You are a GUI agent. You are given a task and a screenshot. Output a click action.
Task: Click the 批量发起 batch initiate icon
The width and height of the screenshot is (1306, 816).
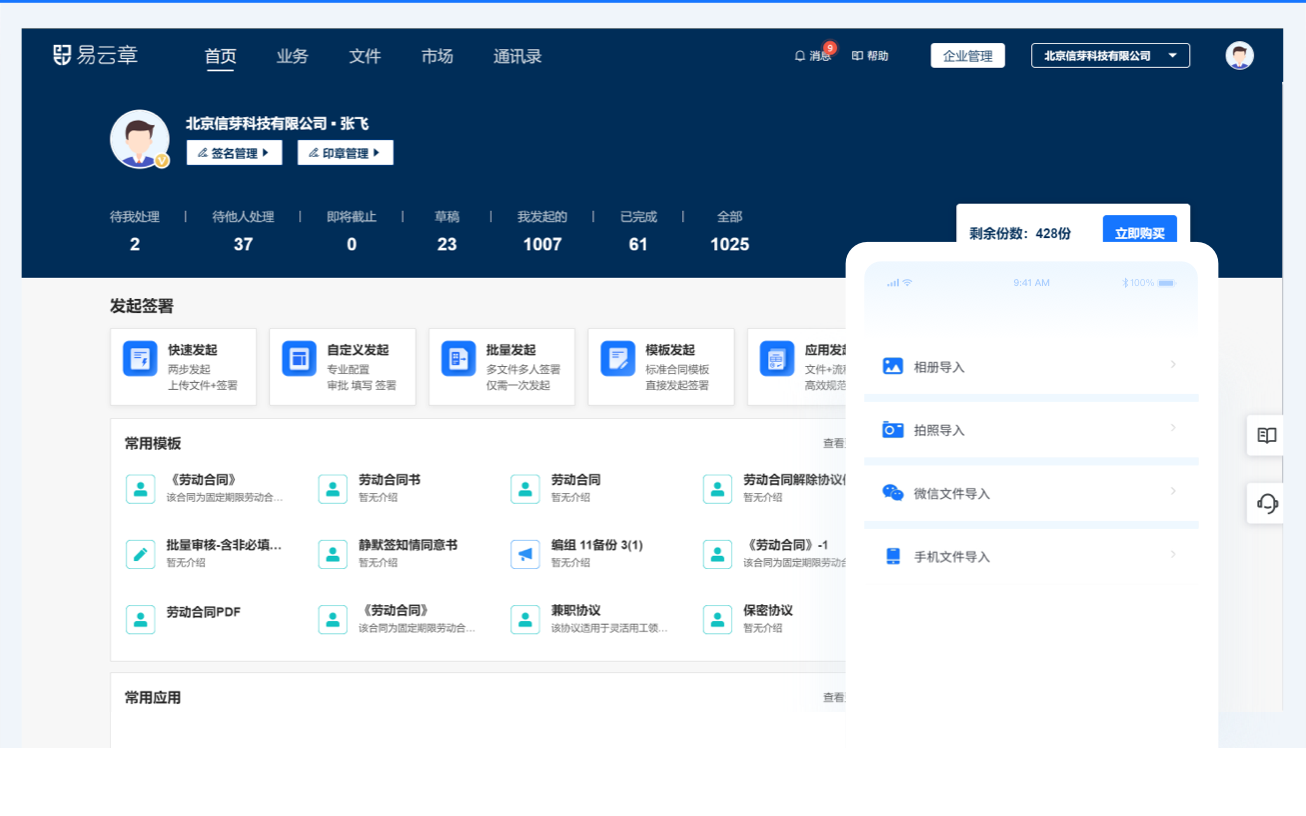pyautogui.click(x=458, y=358)
